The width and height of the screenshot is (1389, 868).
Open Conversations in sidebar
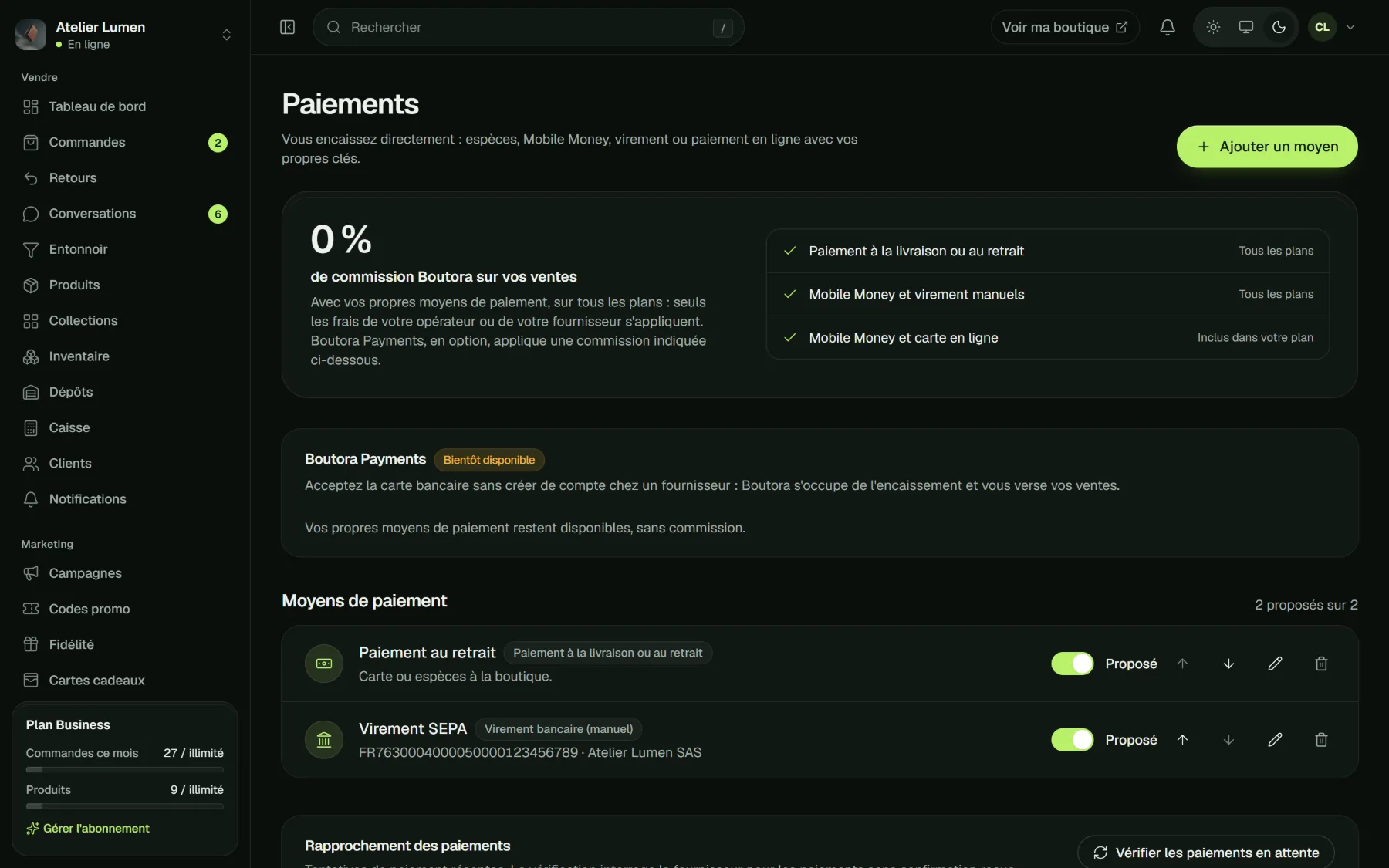(x=124, y=214)
